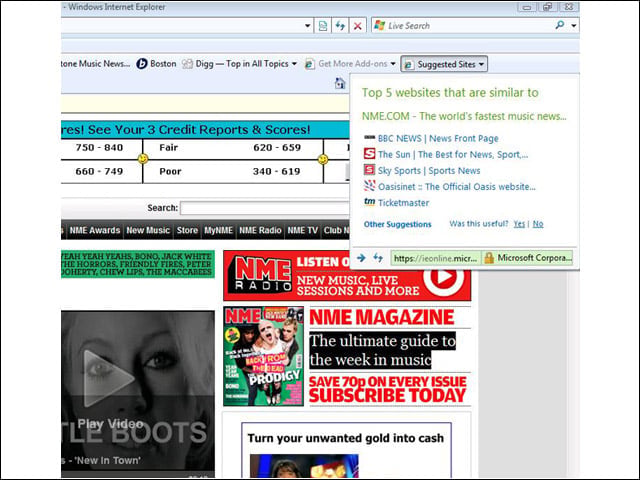
Task: Click the NME MAGAZINE heading
Action: [382, 317]
